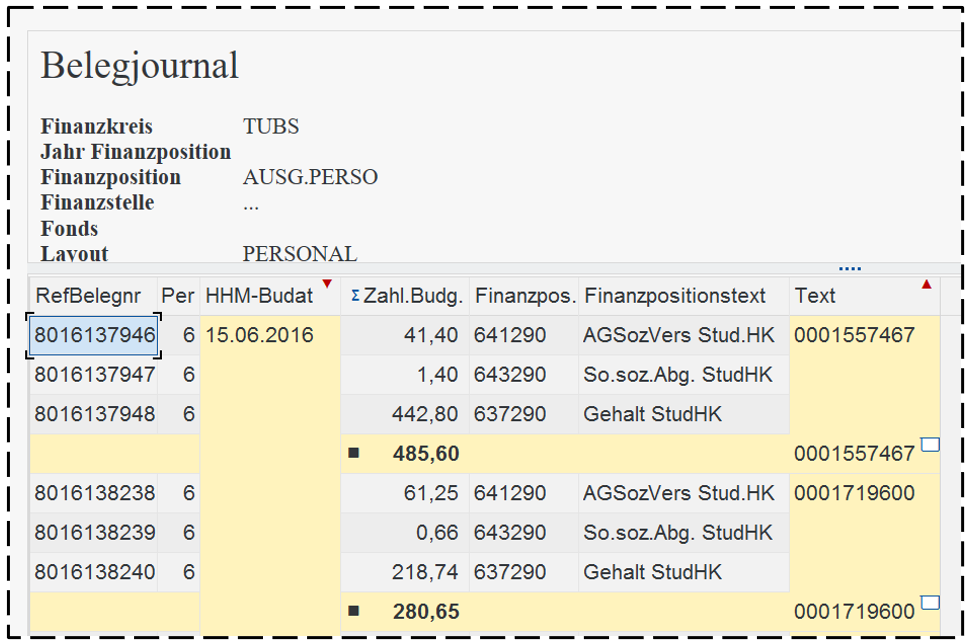This screenshot has width=970, height=642.
Task: Click the sum symbol in Zahl.Budg. header
Action: (356, 296)
